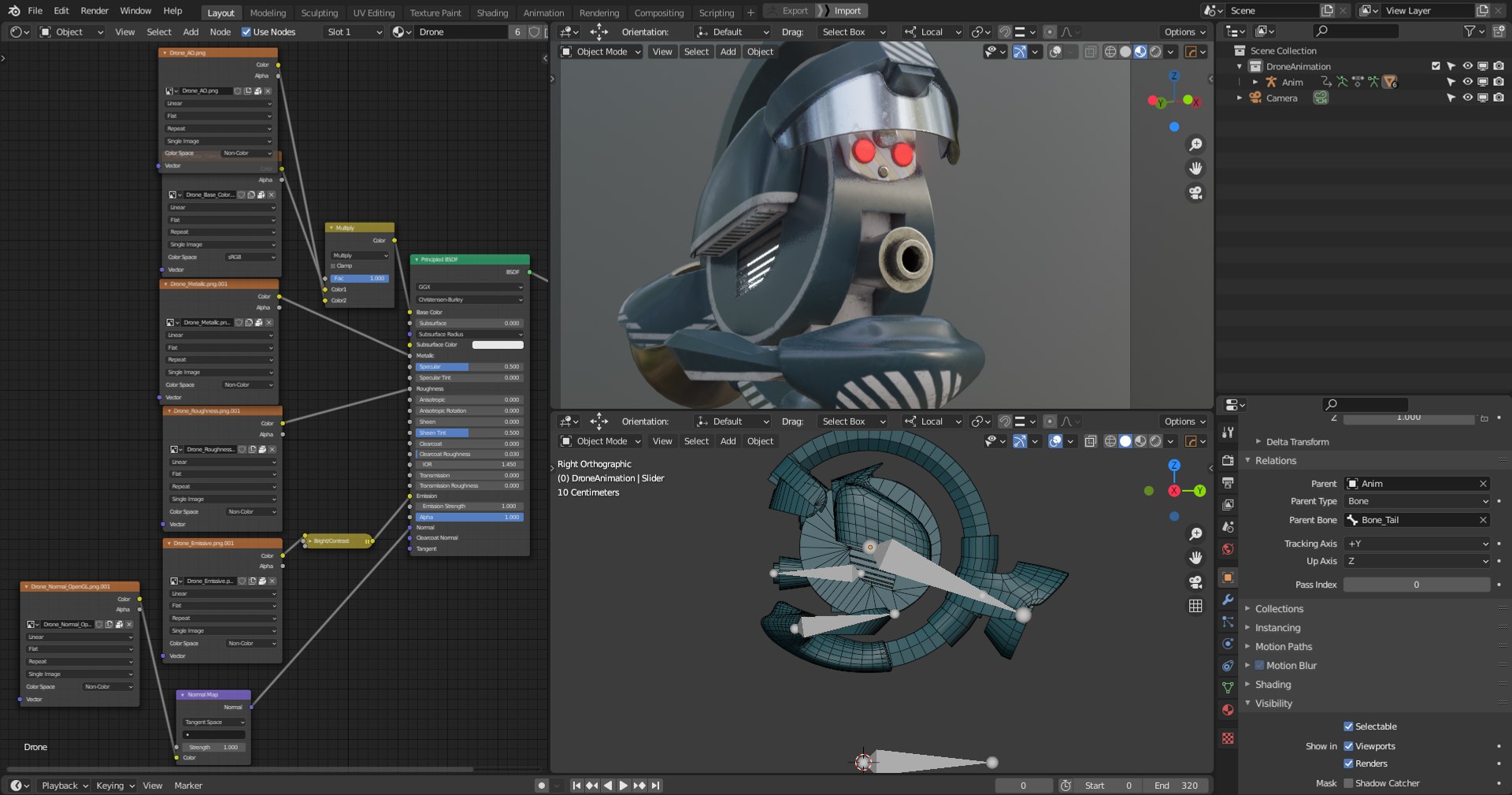Click the Subsurface Color swatch
Screen dimensions: 1512x795
(498, 345)
